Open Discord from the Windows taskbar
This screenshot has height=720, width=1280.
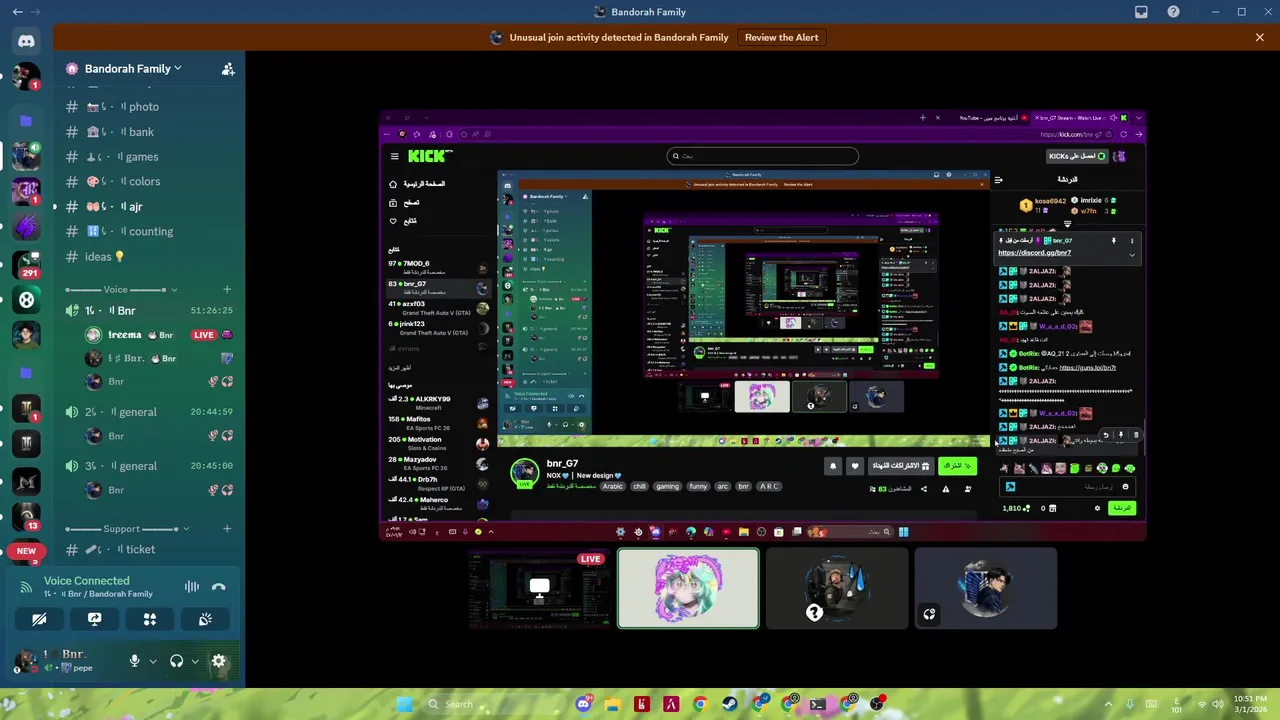coord(583,704)
